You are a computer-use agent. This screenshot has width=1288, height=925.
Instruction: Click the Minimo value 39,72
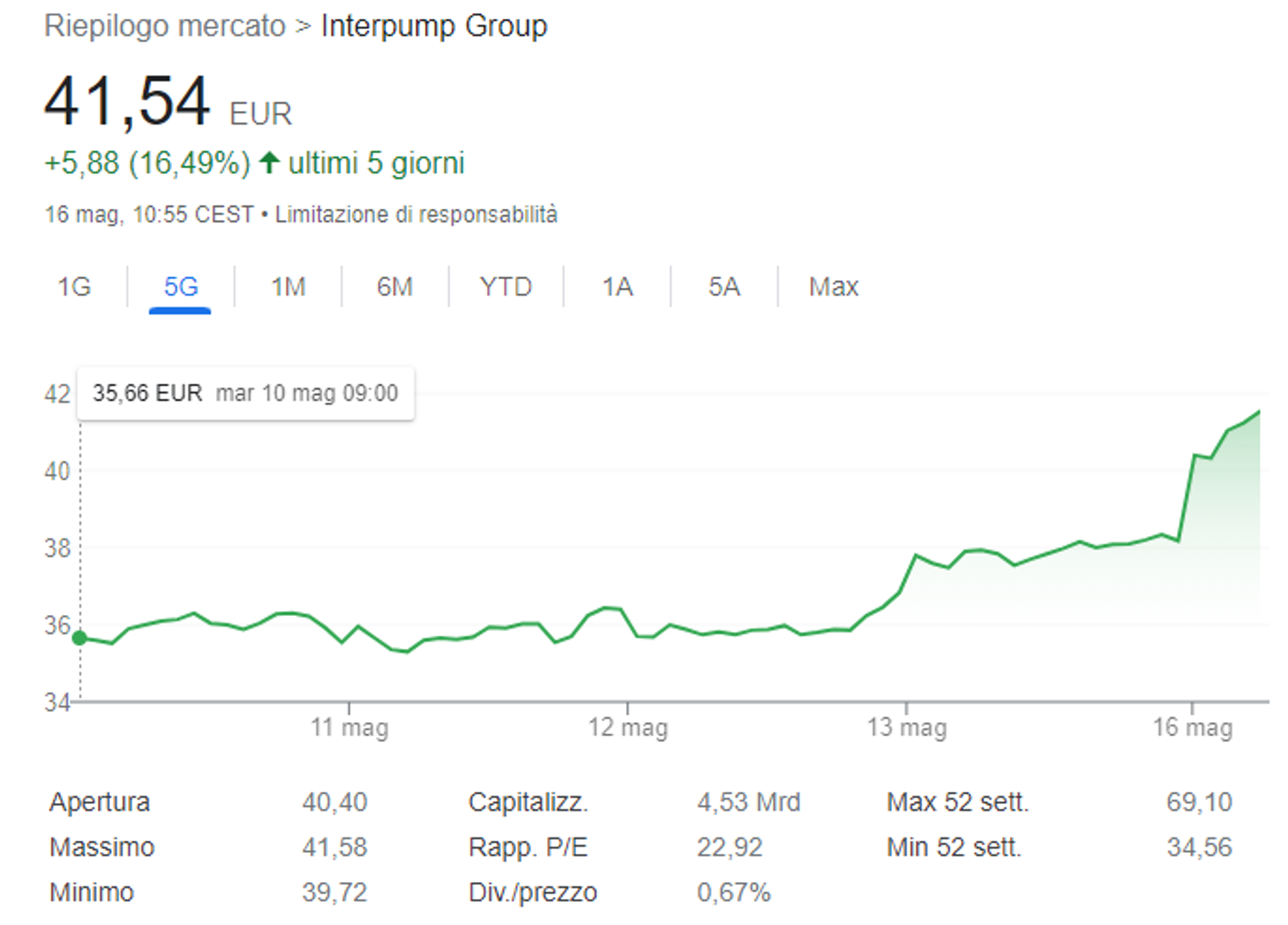[x=335, y=893]
